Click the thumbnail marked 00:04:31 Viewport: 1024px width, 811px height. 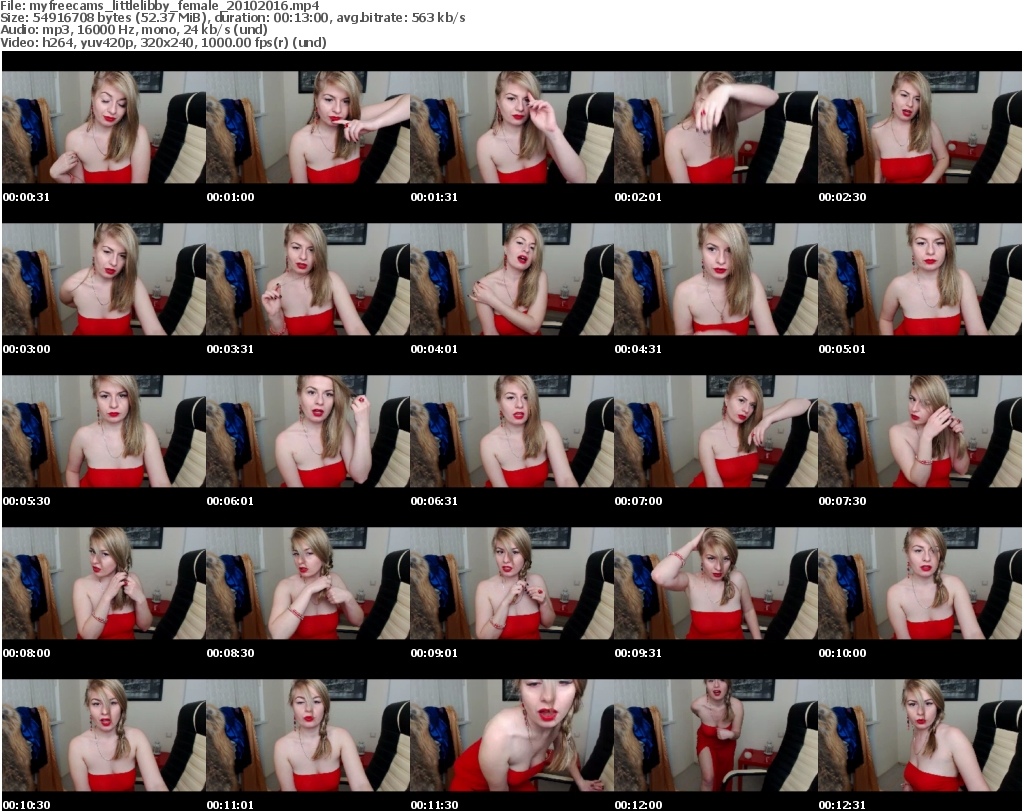716,279
